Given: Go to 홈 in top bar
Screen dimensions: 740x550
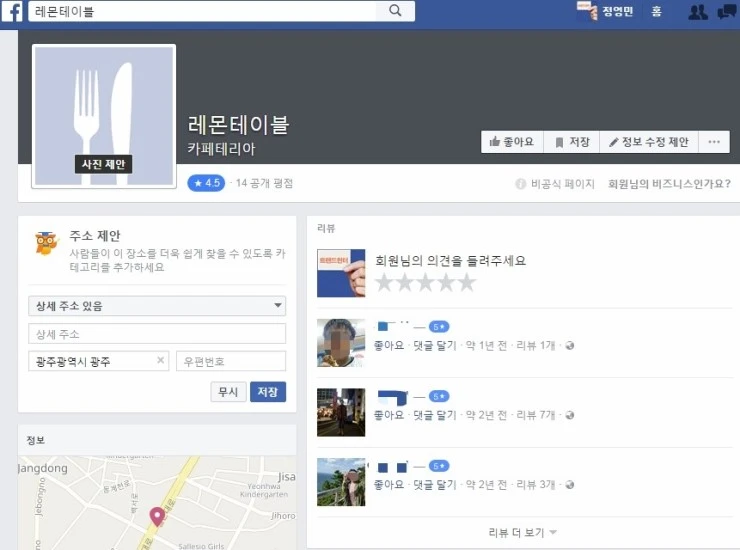Looking at the screenshot, I should click(x=656, y=11).
